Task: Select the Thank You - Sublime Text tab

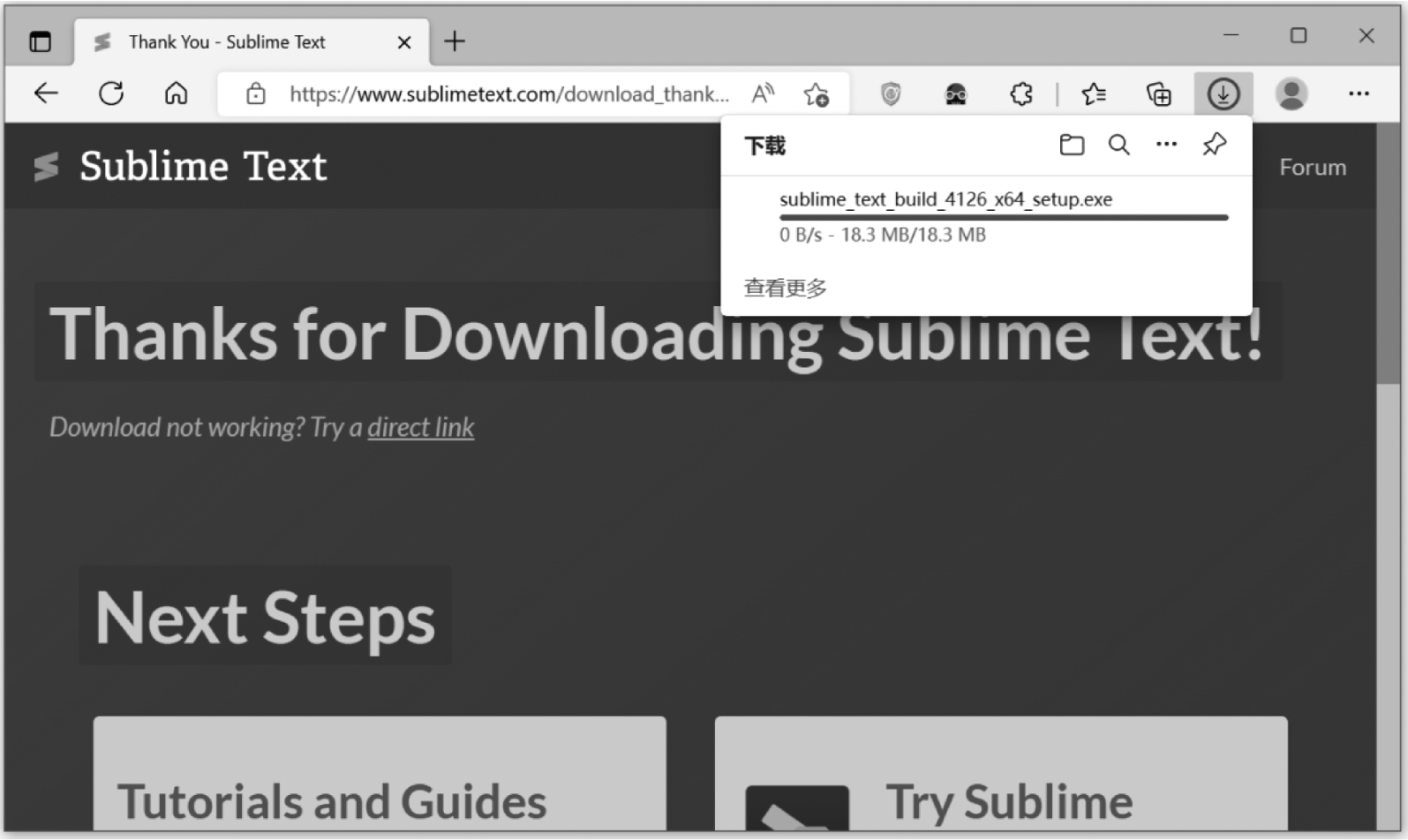Action: (227, 42)
